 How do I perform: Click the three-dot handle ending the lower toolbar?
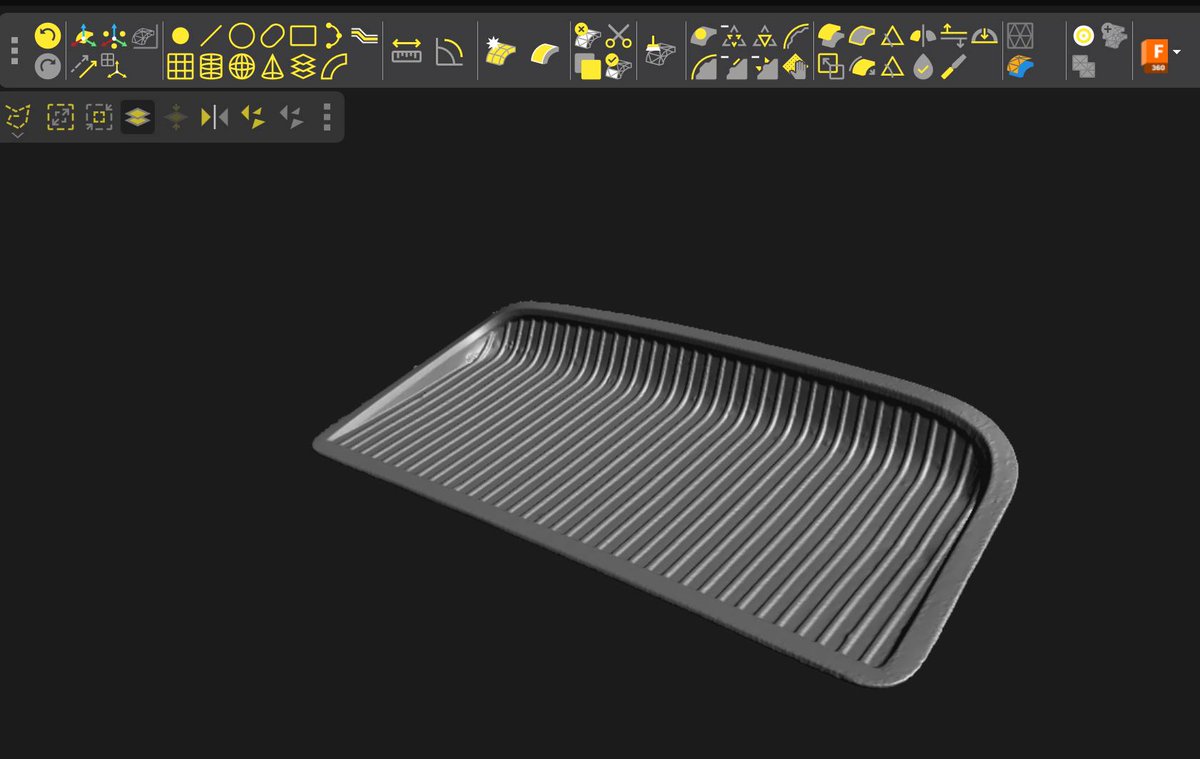[327, 117]
